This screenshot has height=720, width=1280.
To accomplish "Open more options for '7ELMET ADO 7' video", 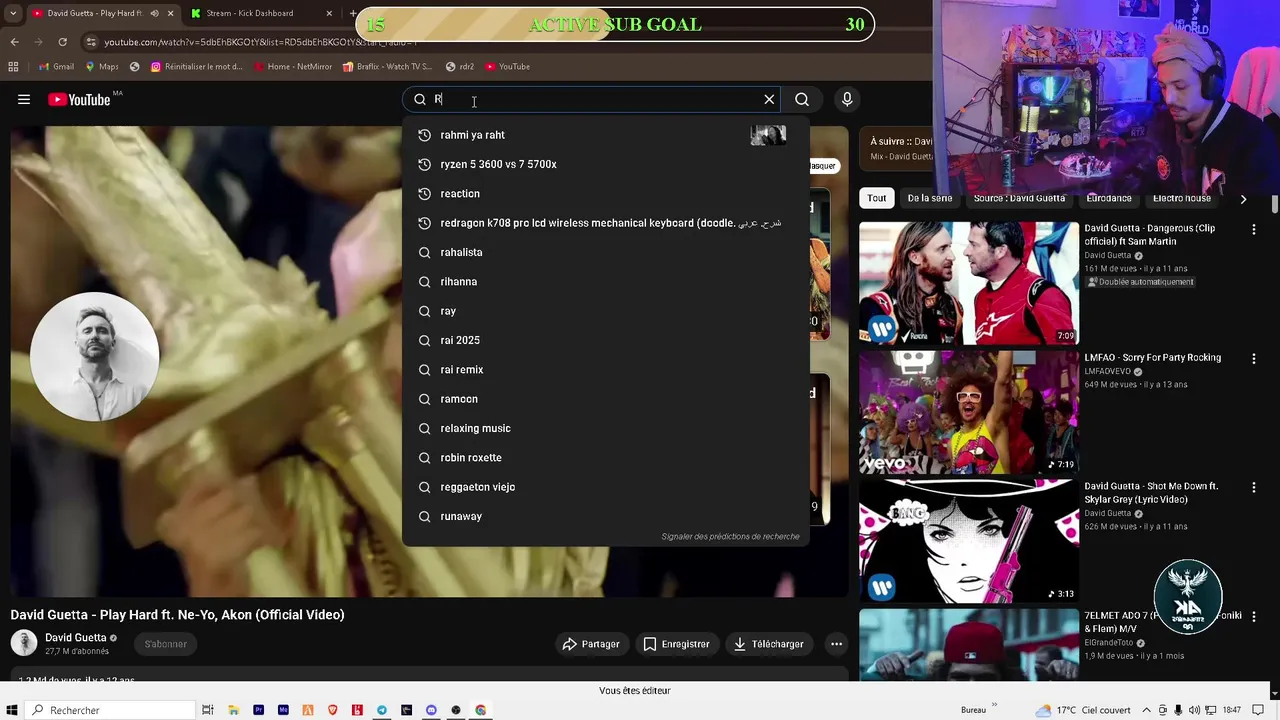I will pos(1253,617).
